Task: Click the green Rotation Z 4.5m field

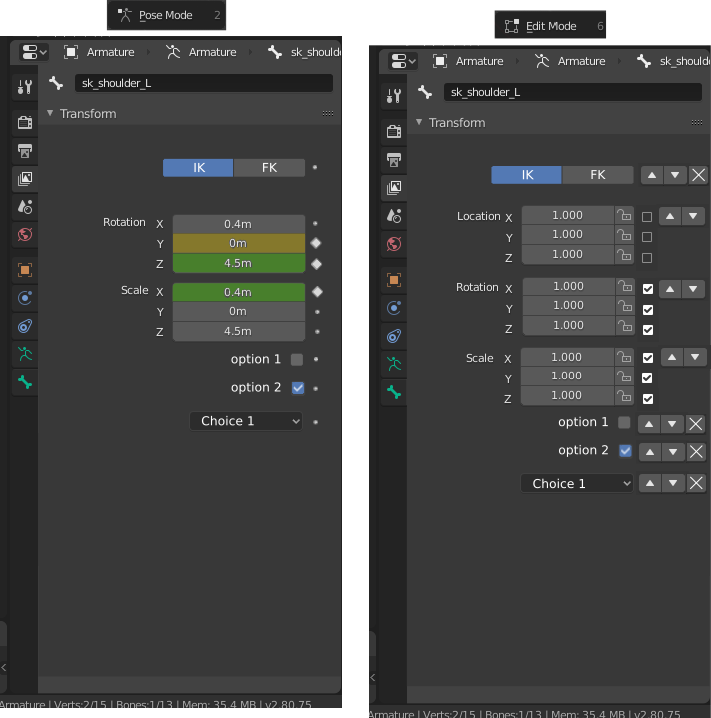Action: [239, 263]
